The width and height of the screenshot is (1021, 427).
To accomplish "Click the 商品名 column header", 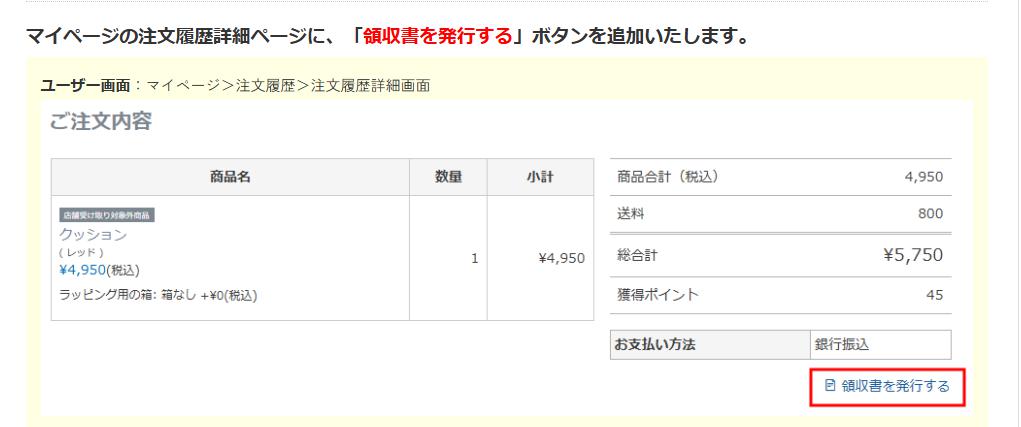I will (231, 177).
